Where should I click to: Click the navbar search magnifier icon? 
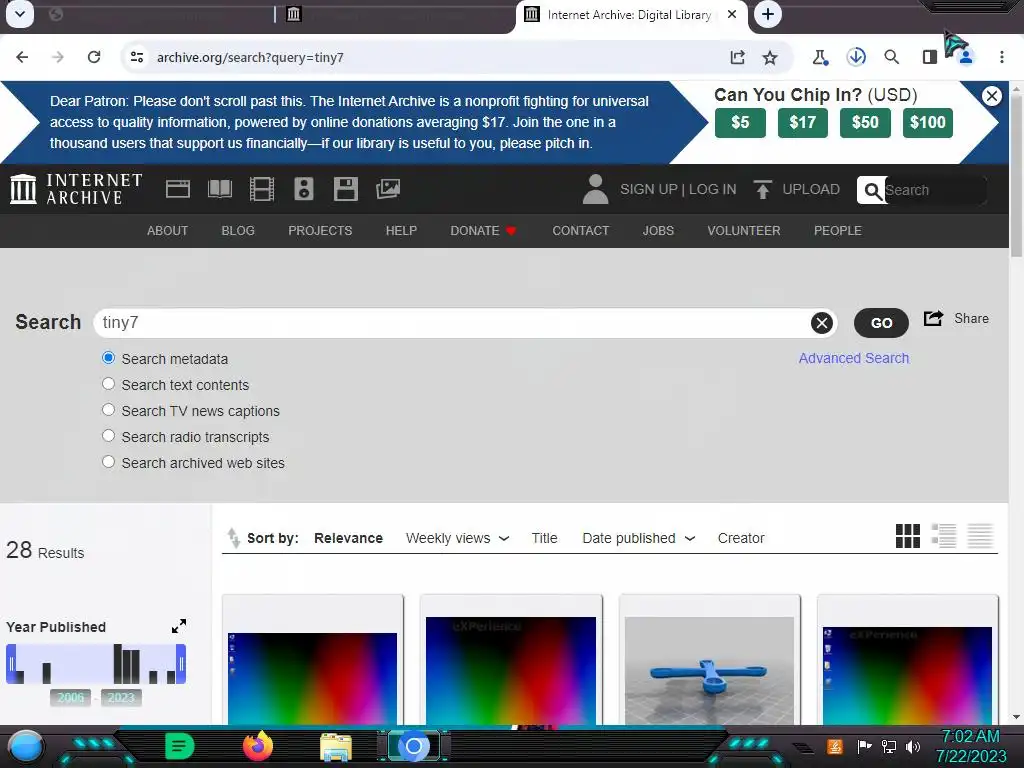(872, 190)
